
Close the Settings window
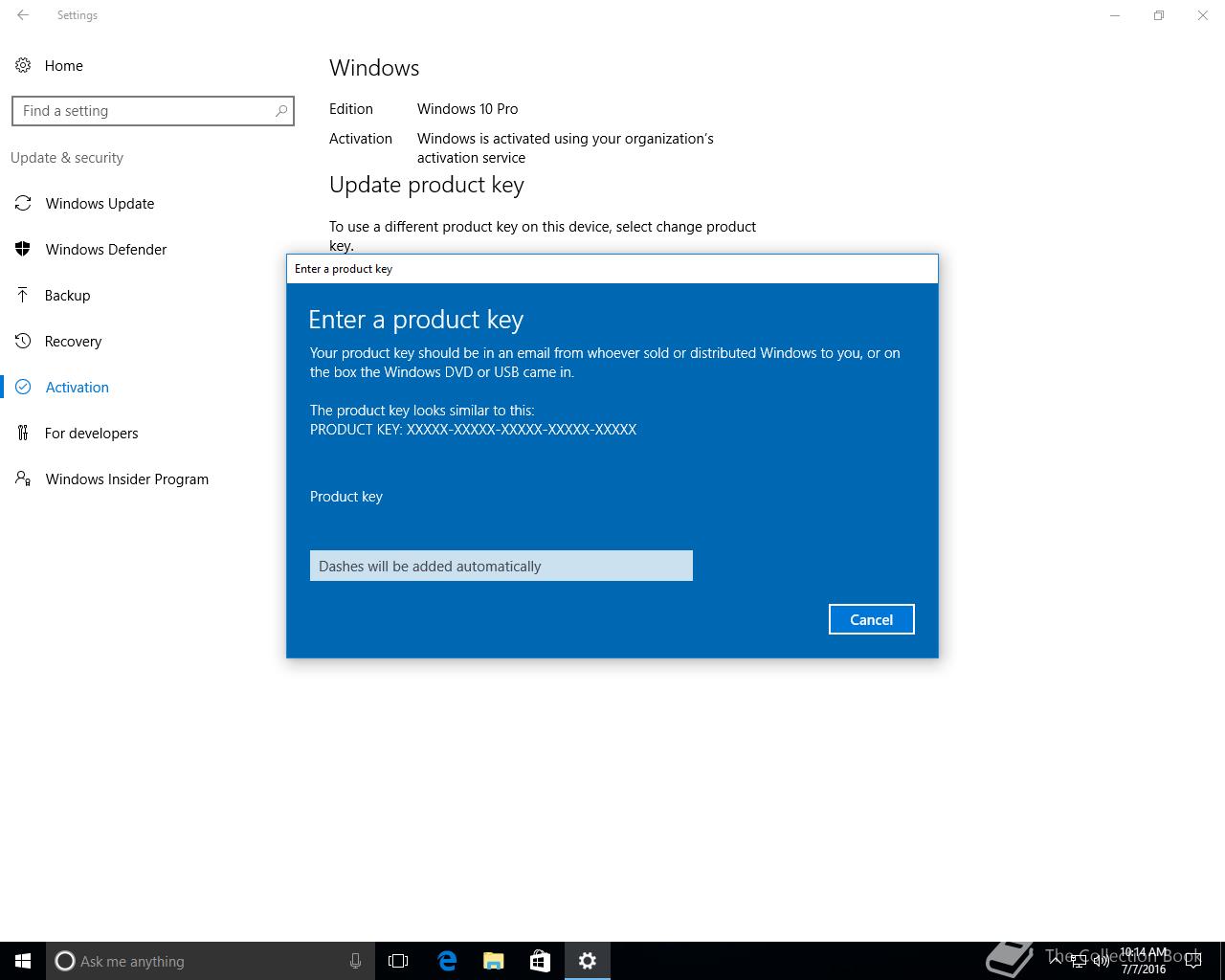[x=1203, y=15]
